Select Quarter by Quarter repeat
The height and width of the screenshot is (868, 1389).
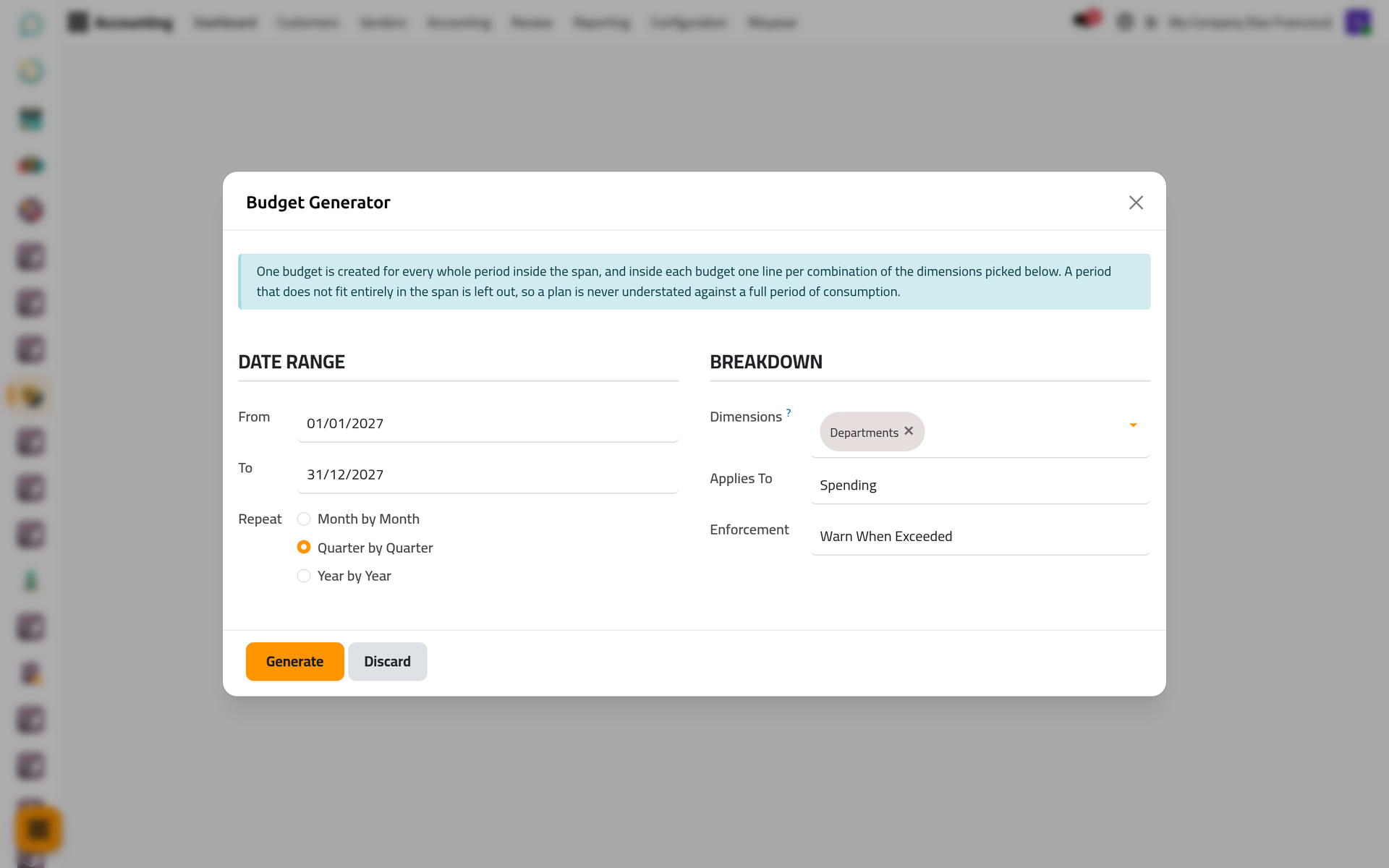coord(304,548)
